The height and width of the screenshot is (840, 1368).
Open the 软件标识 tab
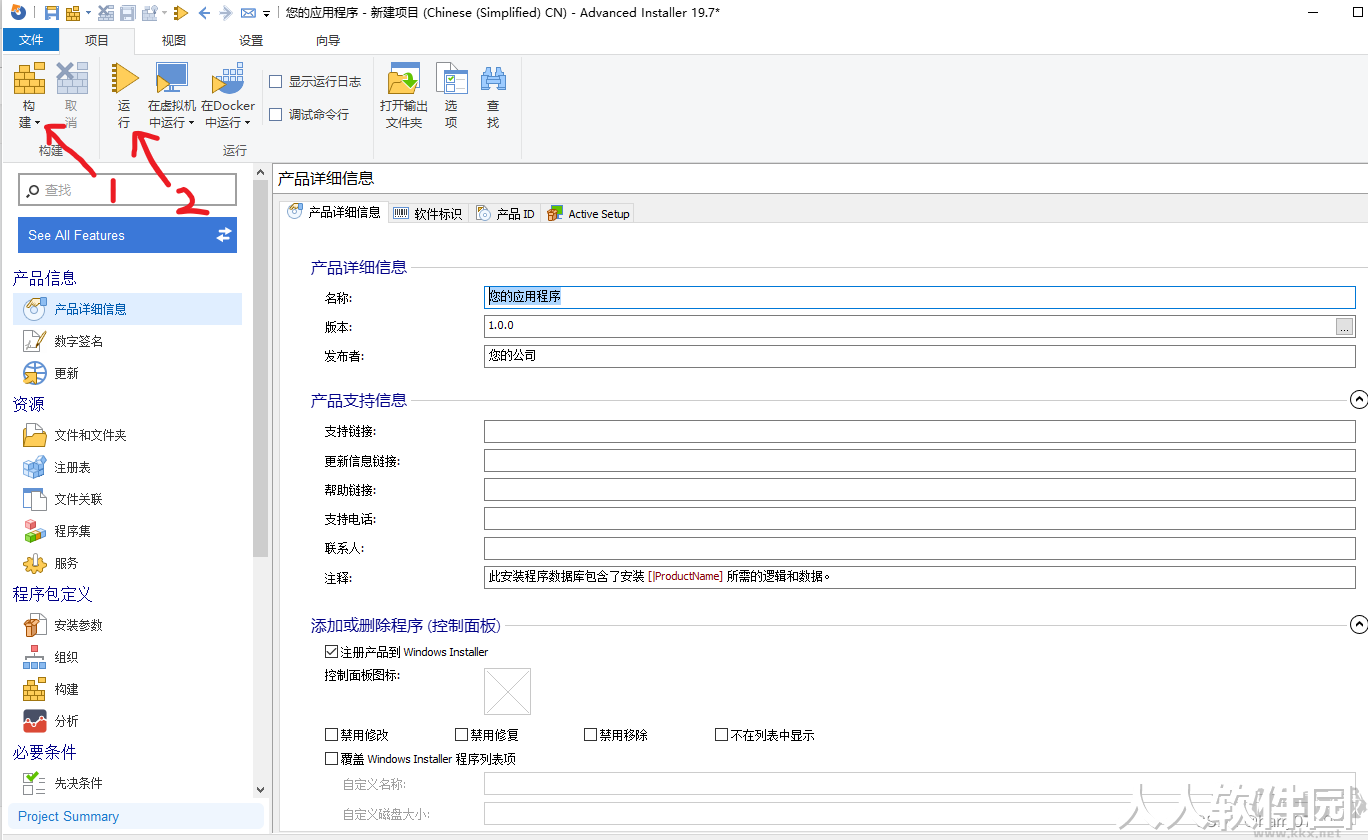pyautogui.click(x=428, y=214)
